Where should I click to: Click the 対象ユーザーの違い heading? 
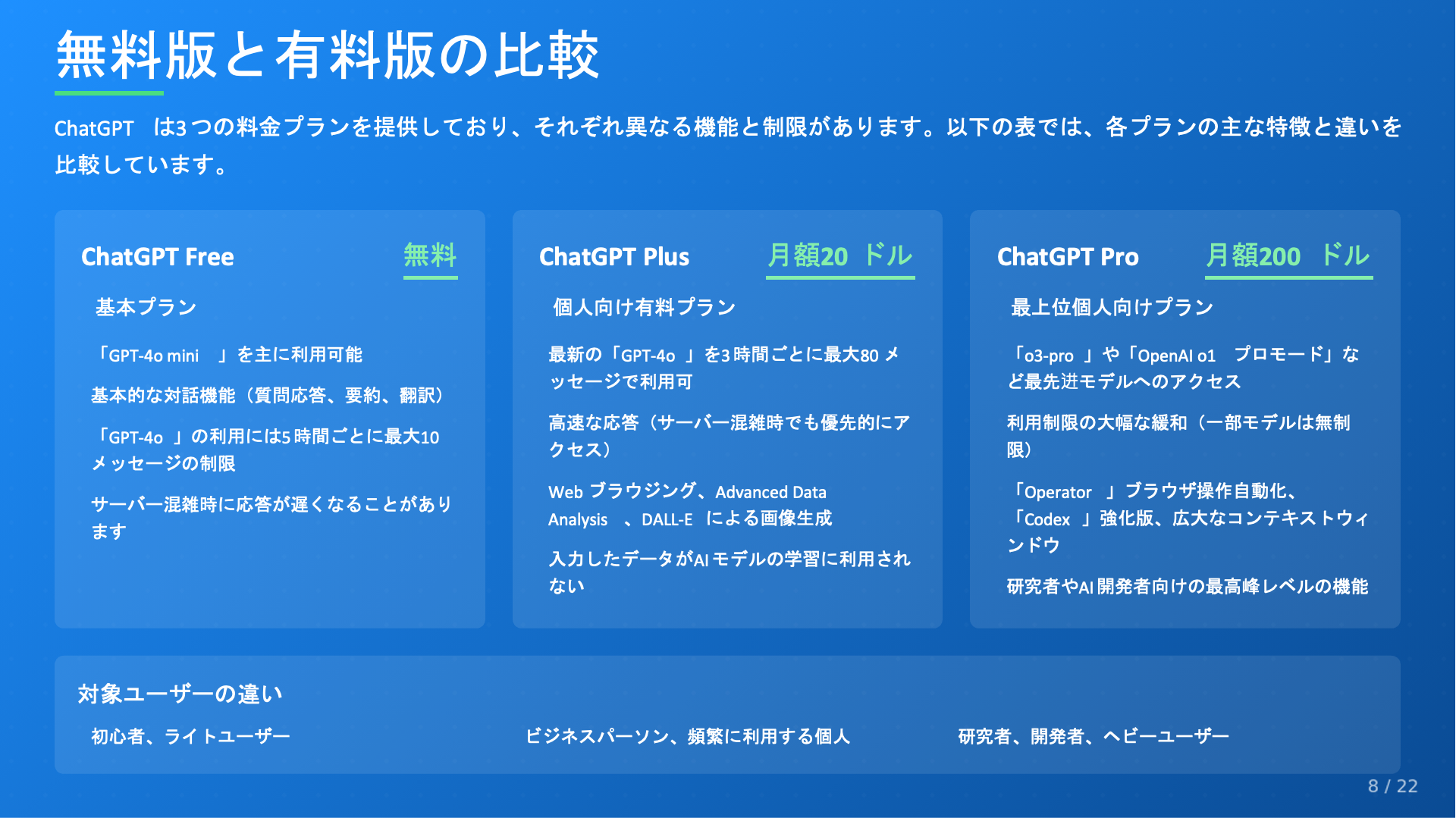point(180,694)
